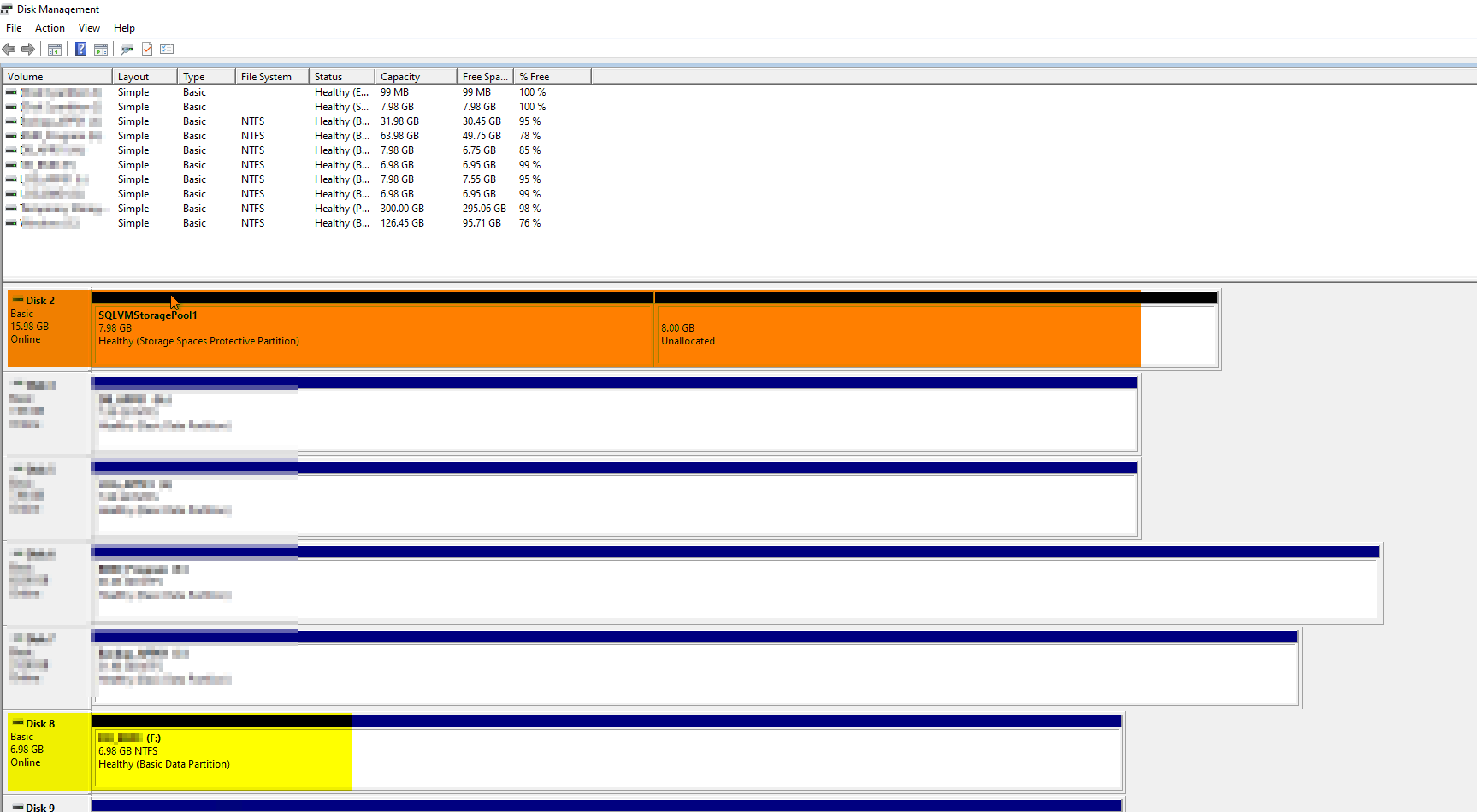Click the Forward navigation arrow icon

28,49
